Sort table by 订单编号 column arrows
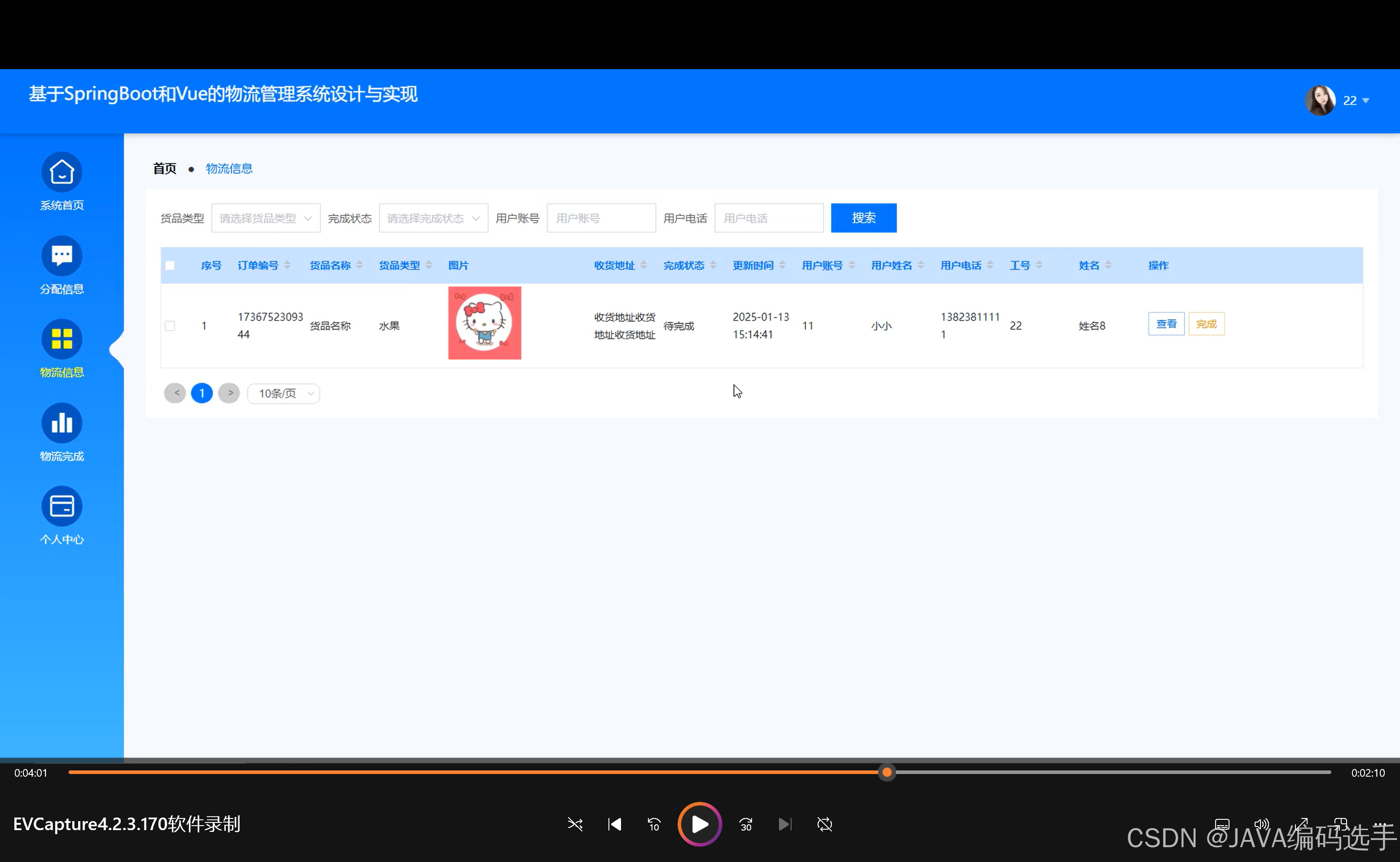The height and width of the screenshot is (862, 1400). (x=287, y=265)
